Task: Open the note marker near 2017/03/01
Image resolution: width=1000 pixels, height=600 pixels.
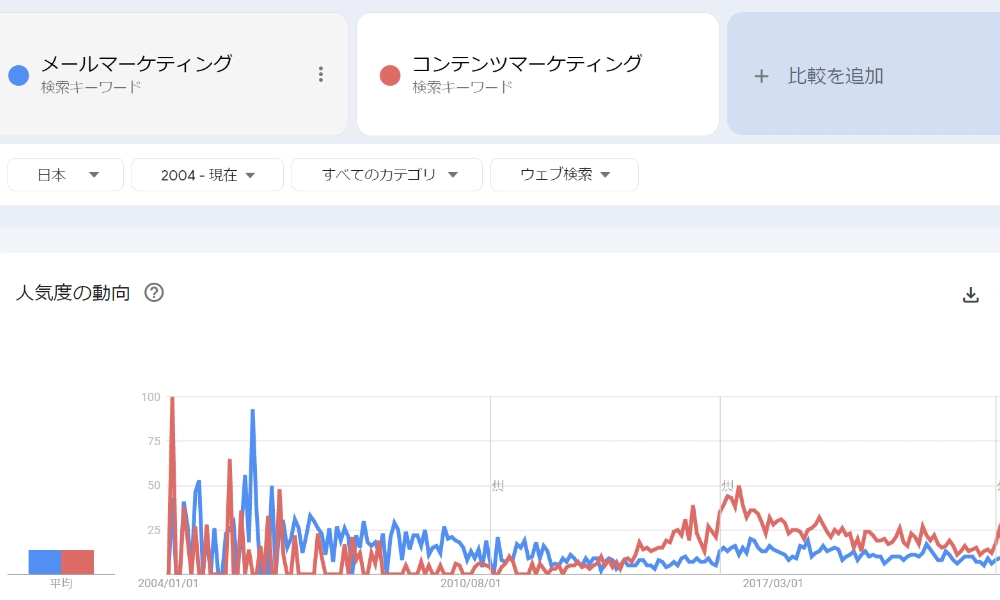Action: click(x=728, y=486)
